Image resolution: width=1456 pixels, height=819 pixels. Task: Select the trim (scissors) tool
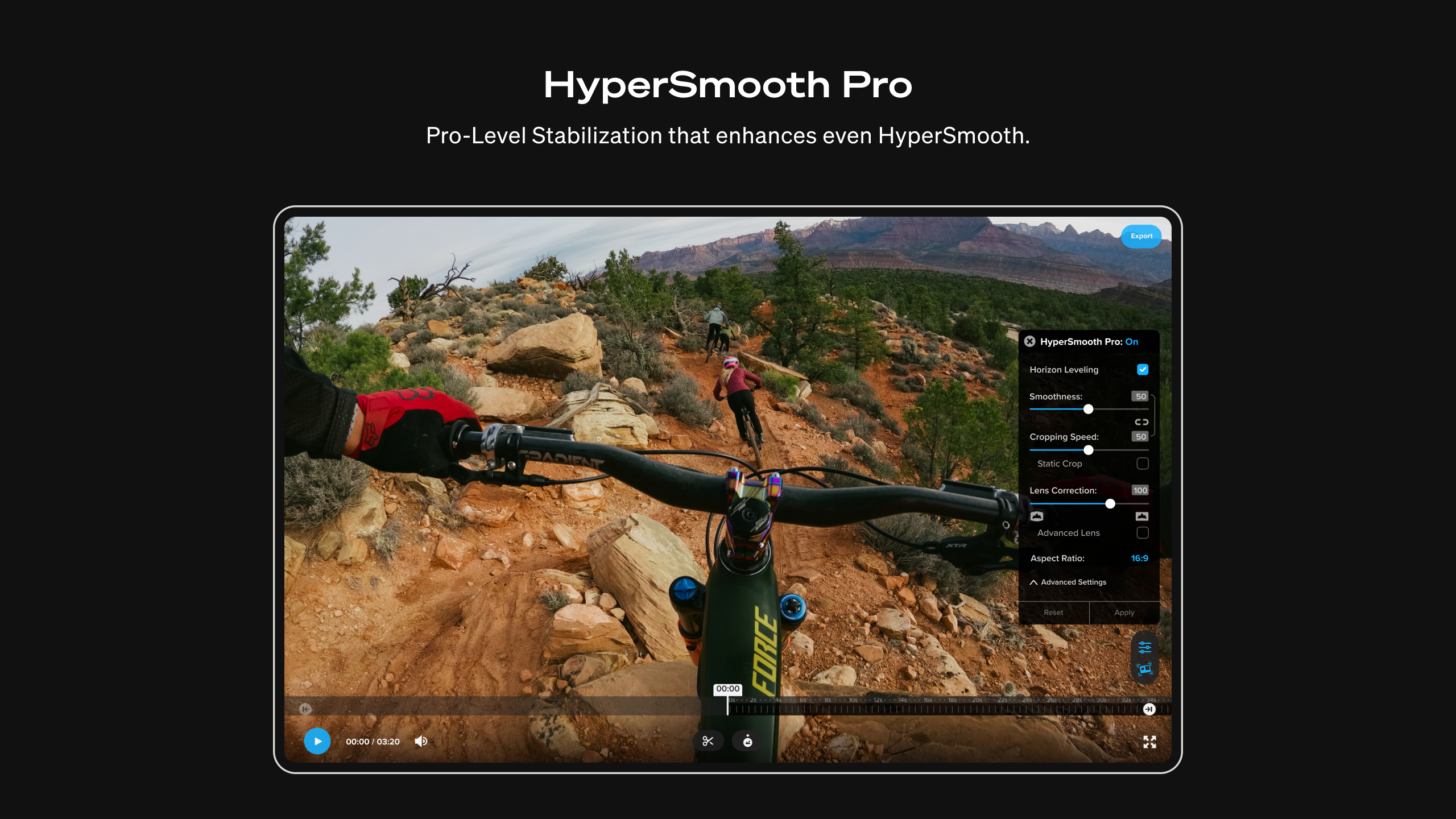(x=709, y=741)
